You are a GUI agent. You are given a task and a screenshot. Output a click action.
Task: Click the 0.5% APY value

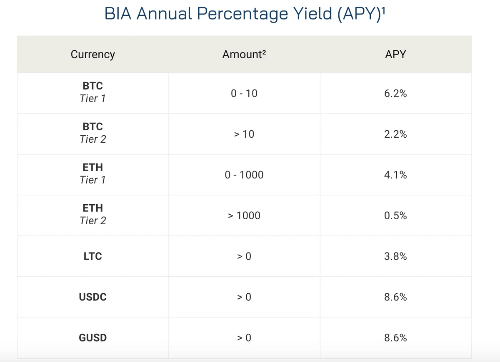[395, 215]
